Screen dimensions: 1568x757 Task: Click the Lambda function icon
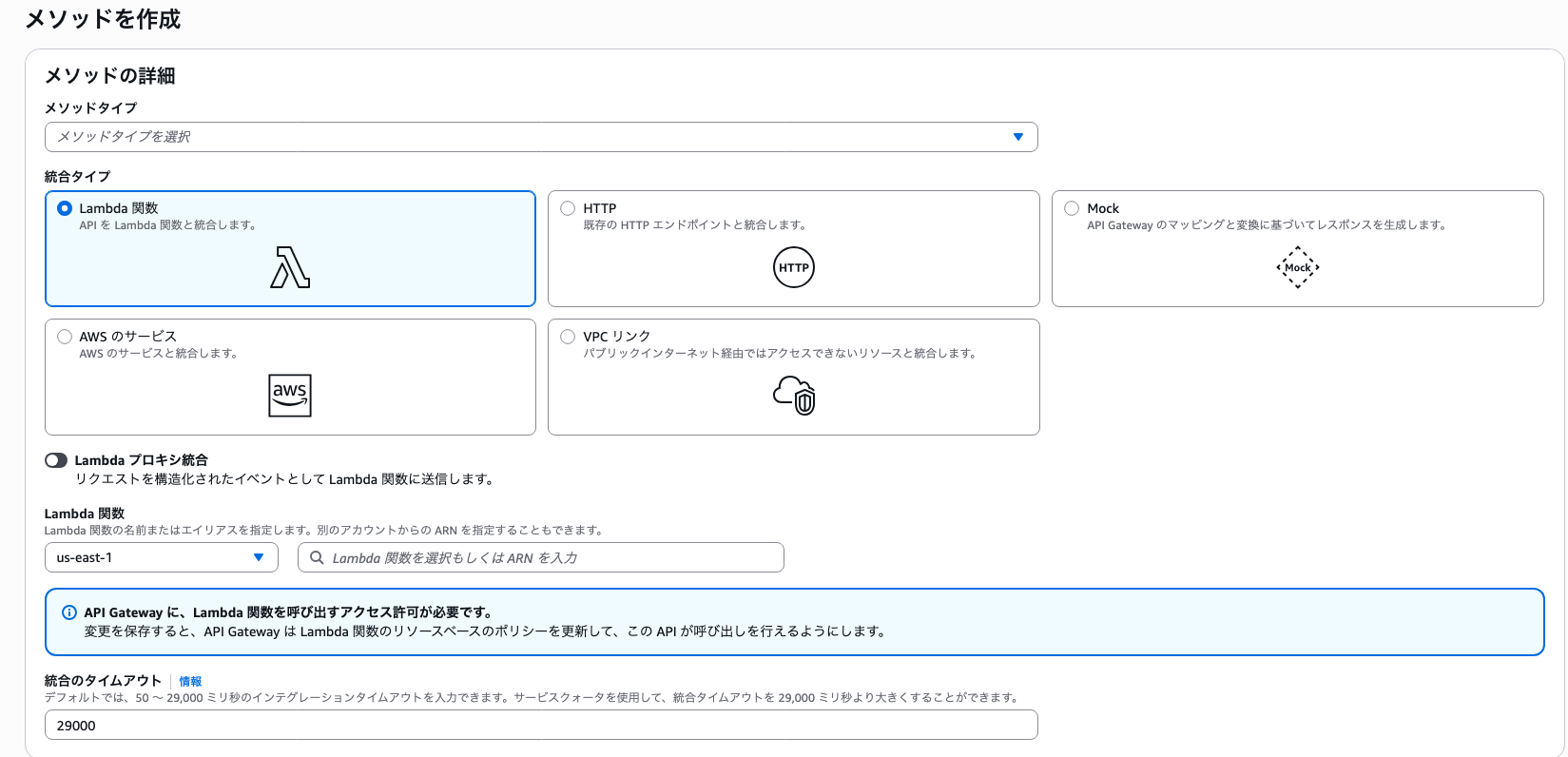290,267
